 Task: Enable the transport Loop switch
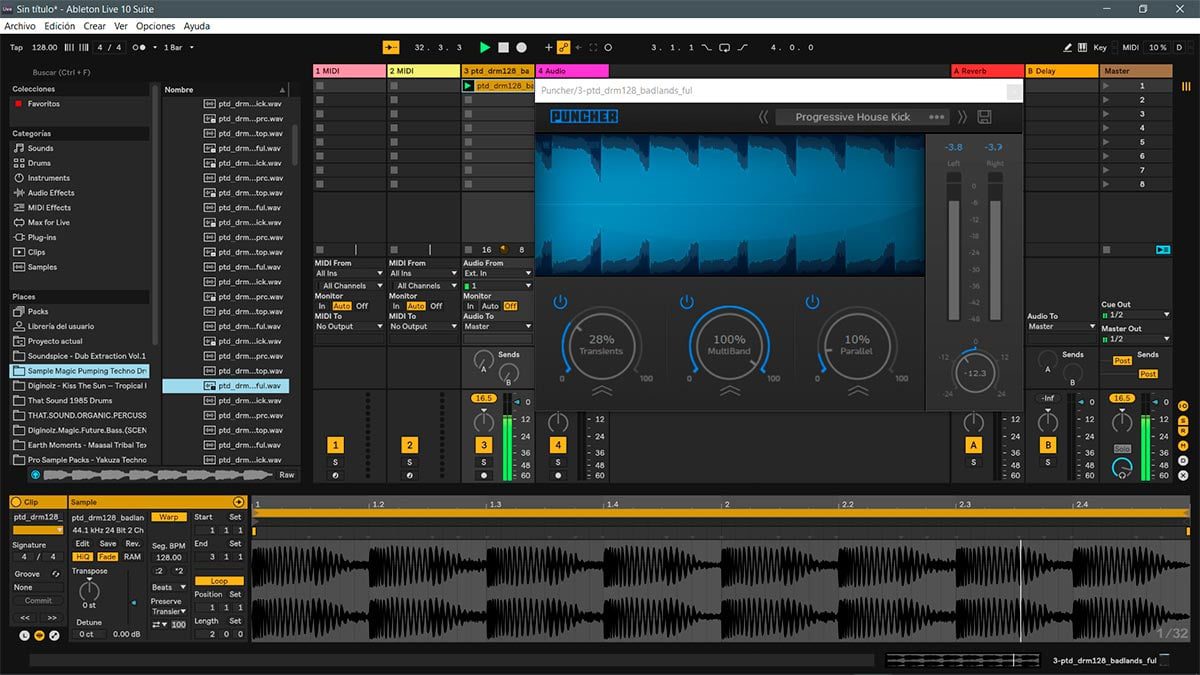point(723,47)
